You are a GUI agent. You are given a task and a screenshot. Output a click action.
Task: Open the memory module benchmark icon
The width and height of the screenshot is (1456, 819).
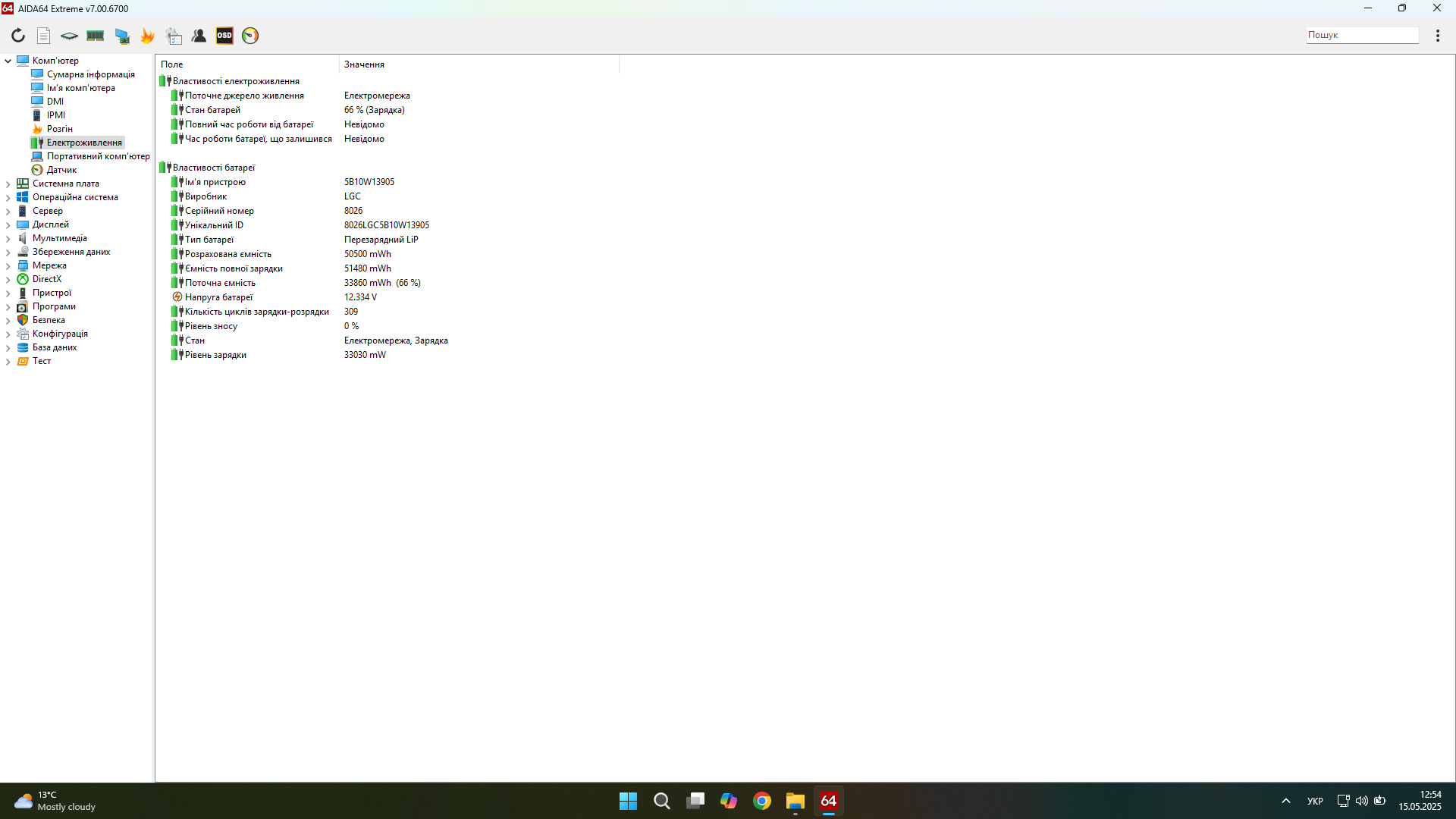(x=95, y=36)
